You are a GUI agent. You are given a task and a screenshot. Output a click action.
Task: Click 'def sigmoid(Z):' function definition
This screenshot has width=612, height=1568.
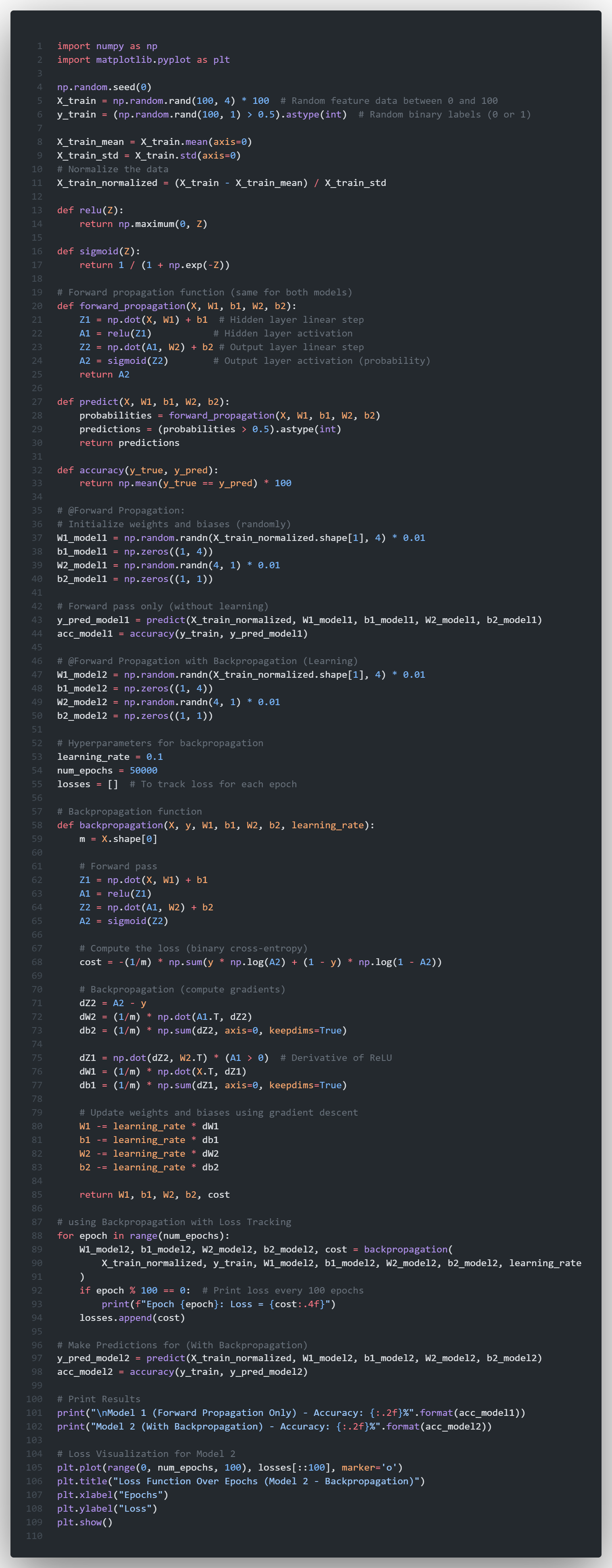pyautogui.click(x=99, y=252)
